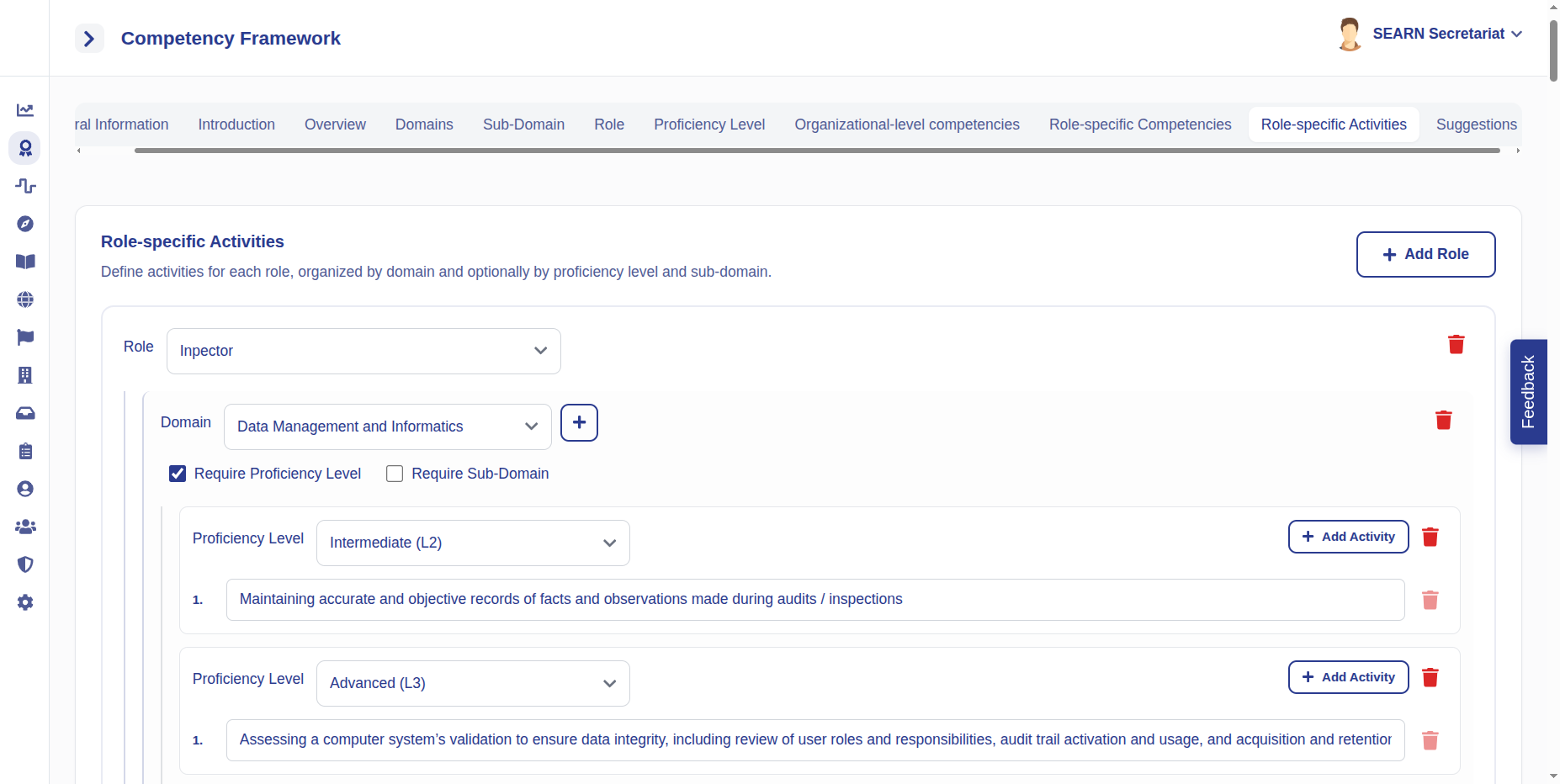Open the Feedback side tab
This screenshot has width=1560, height=784.
tap(1528, 392)
